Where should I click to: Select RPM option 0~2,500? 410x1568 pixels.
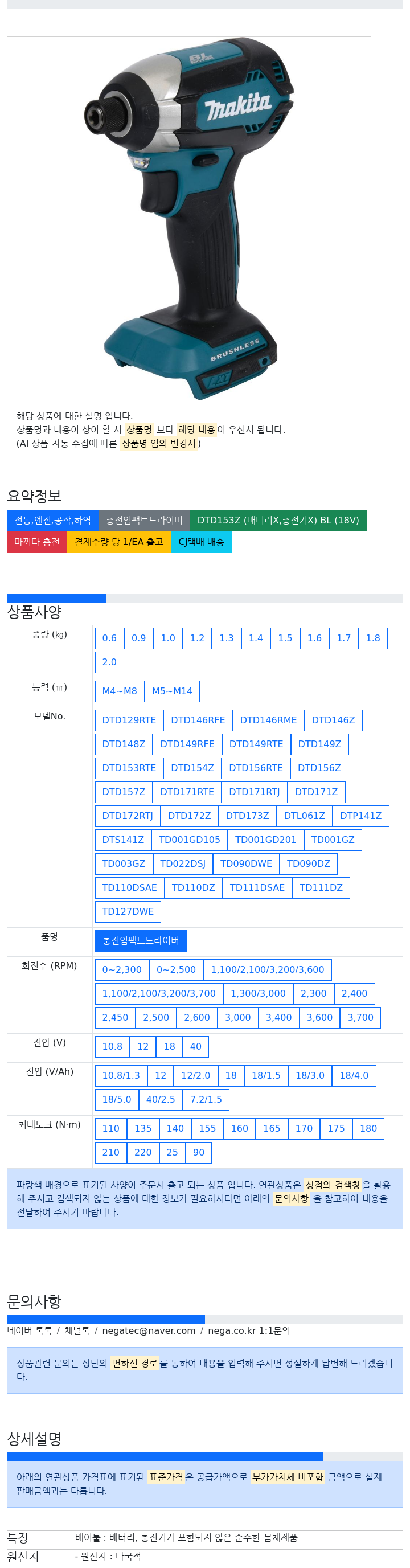[177, 969]
